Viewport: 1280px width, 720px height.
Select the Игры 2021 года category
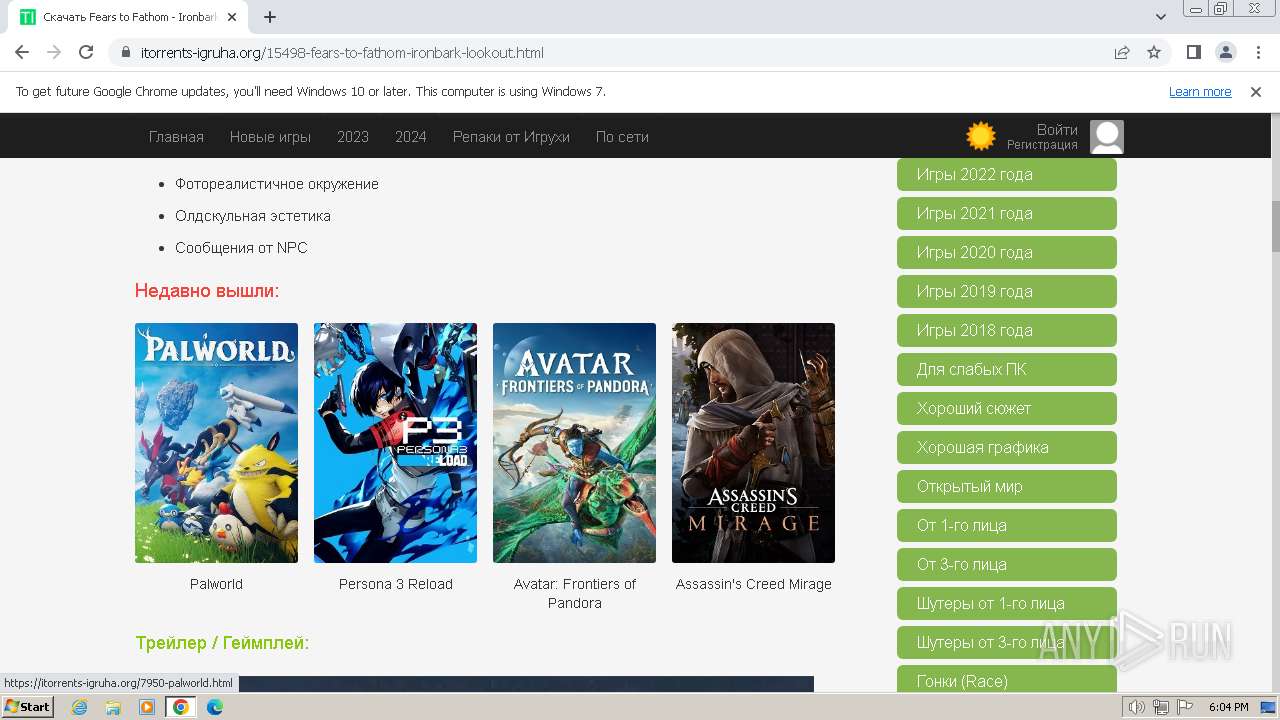pos(1007,213)
